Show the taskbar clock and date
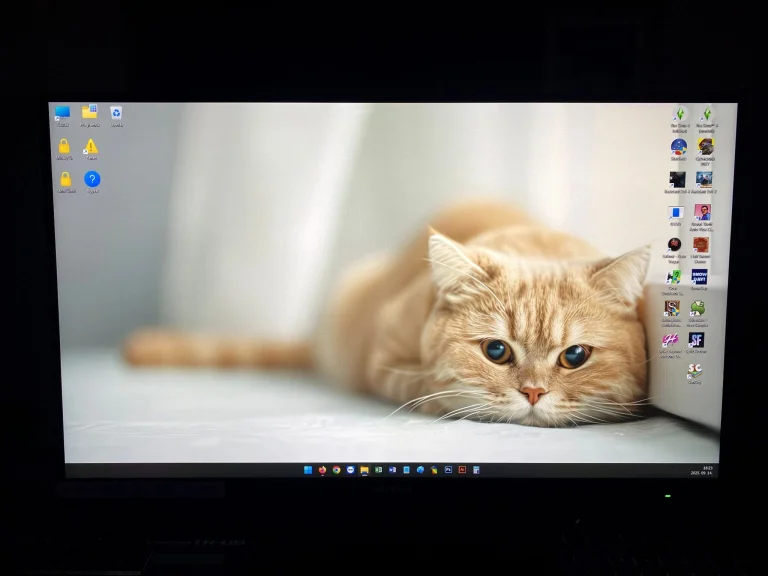Image resolution: width=768 pixels, height=576 pixels. pos(702,471)
